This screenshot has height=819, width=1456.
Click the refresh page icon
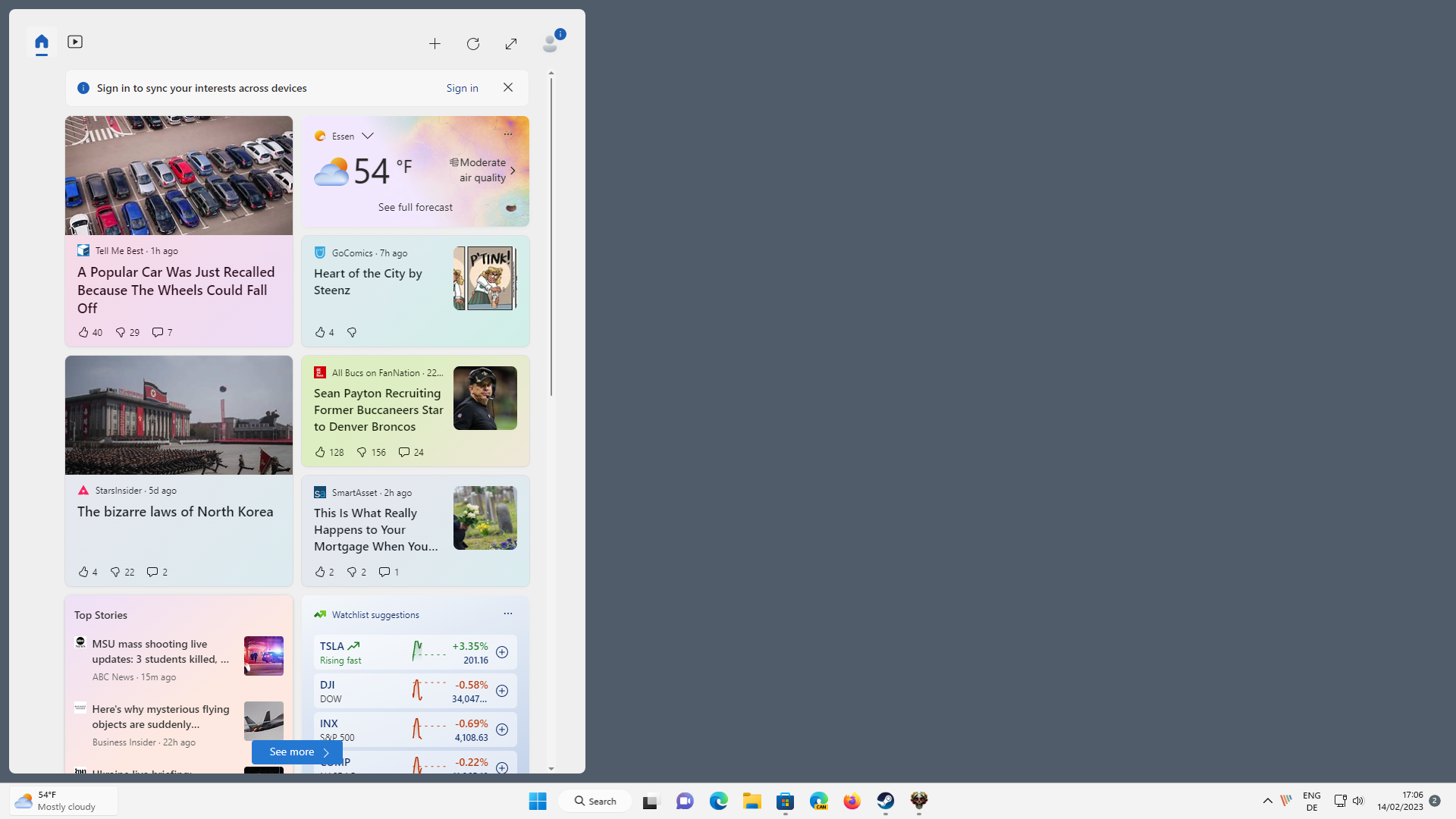point(473,43)
